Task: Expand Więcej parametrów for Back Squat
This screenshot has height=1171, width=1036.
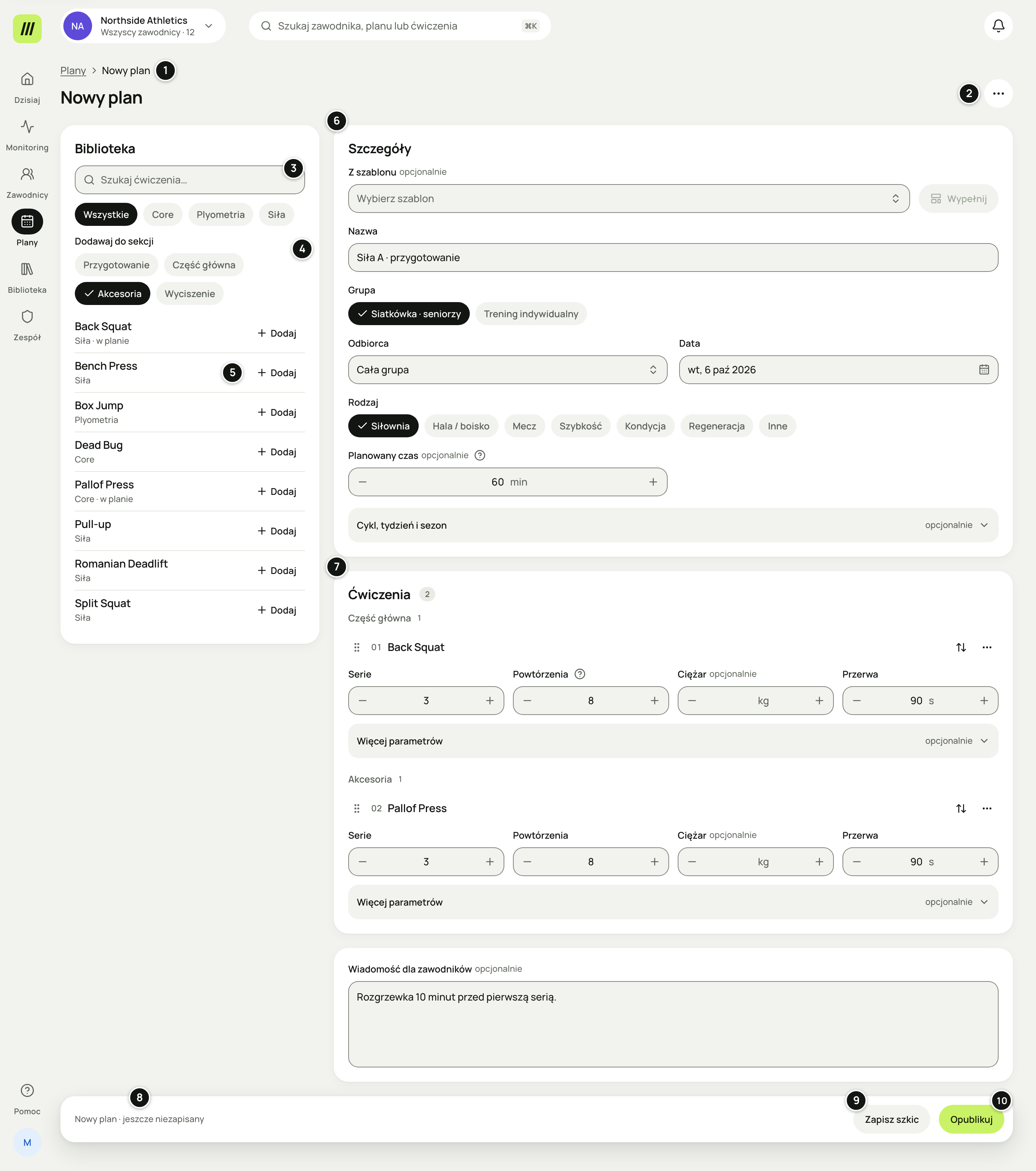Action: [673, 741]
